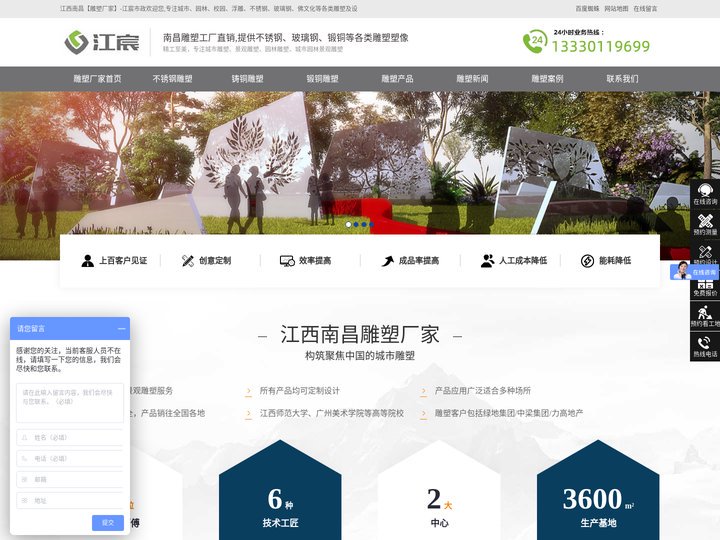Open the 不锈钢雕塑 navigation item

pyautogui.click(x=172, y=79)
